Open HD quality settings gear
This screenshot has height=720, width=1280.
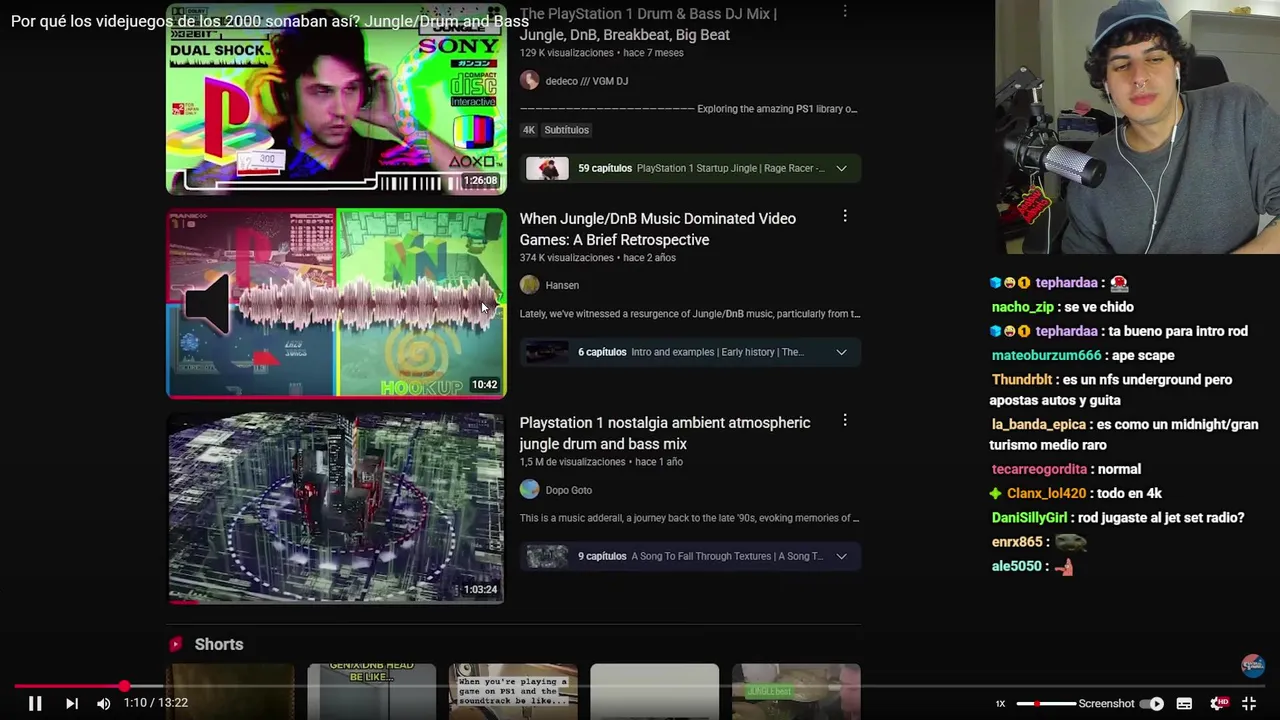(1218, 704)
